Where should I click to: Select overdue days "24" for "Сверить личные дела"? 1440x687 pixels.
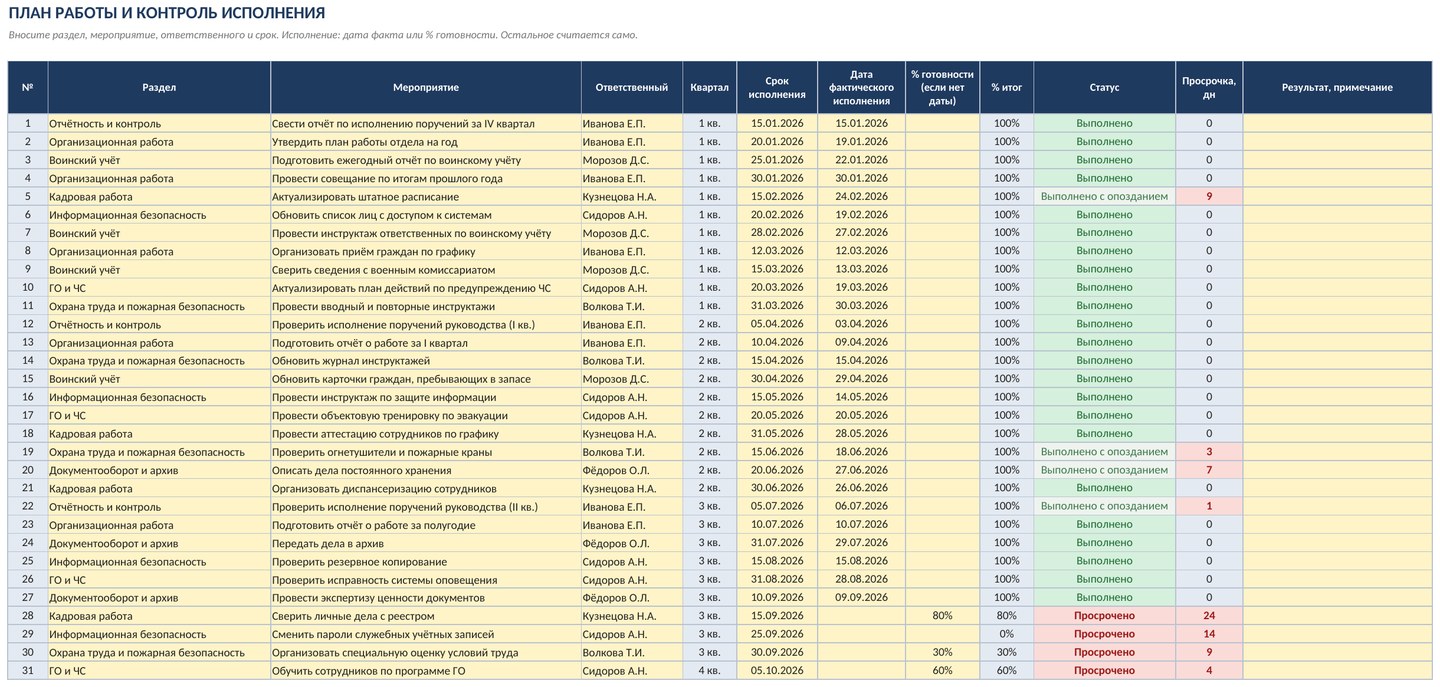click(x=1209, y=616)
